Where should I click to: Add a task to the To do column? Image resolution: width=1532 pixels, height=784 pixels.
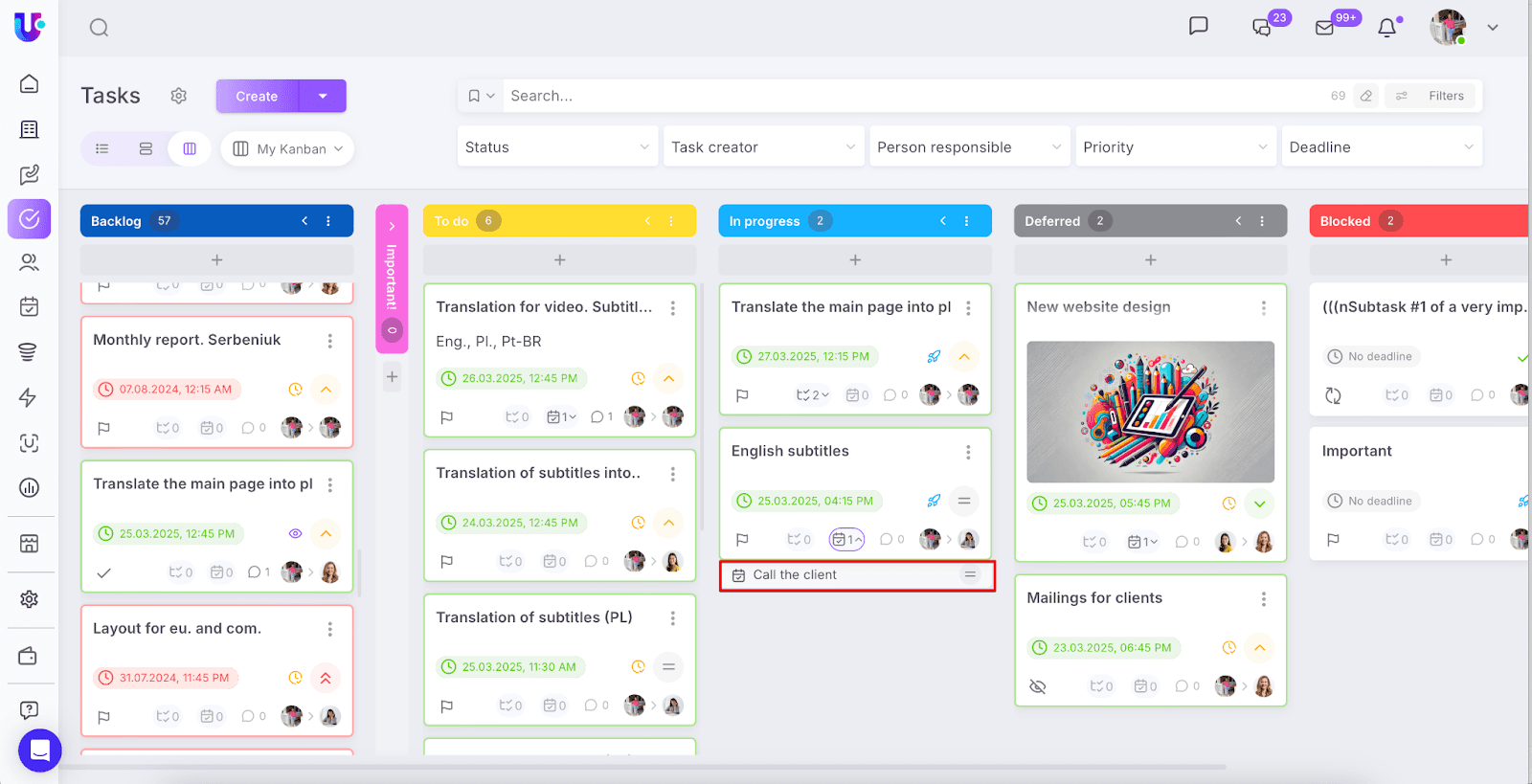tap(560, 260)
